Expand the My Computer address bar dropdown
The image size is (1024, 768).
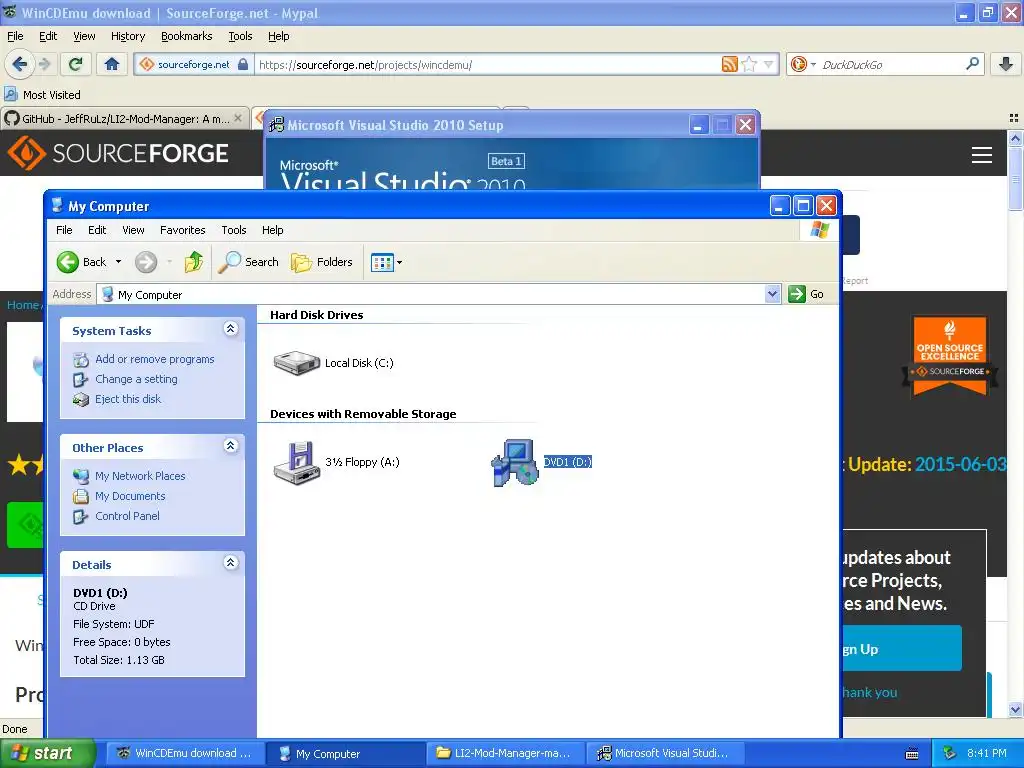click(x=772, y=294)
